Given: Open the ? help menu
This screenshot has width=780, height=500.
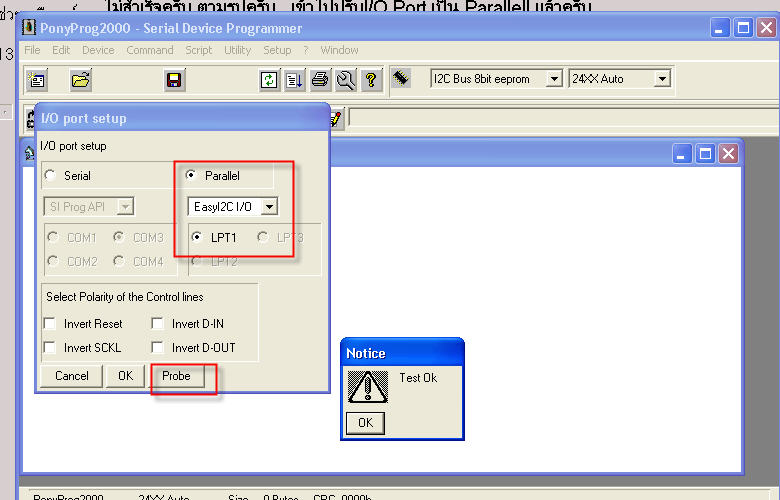Looking at the screenshot, I should pos(306,50).
